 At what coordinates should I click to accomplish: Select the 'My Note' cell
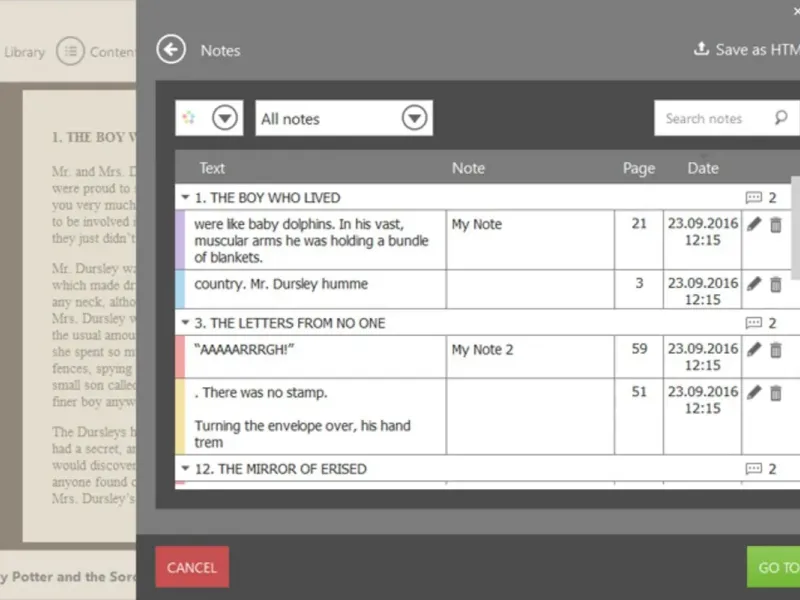530,240
